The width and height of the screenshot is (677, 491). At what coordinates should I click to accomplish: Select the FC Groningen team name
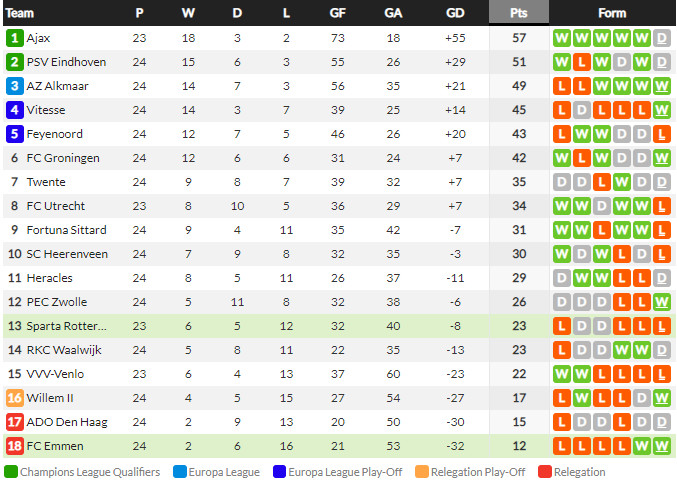tap(62, 158)
